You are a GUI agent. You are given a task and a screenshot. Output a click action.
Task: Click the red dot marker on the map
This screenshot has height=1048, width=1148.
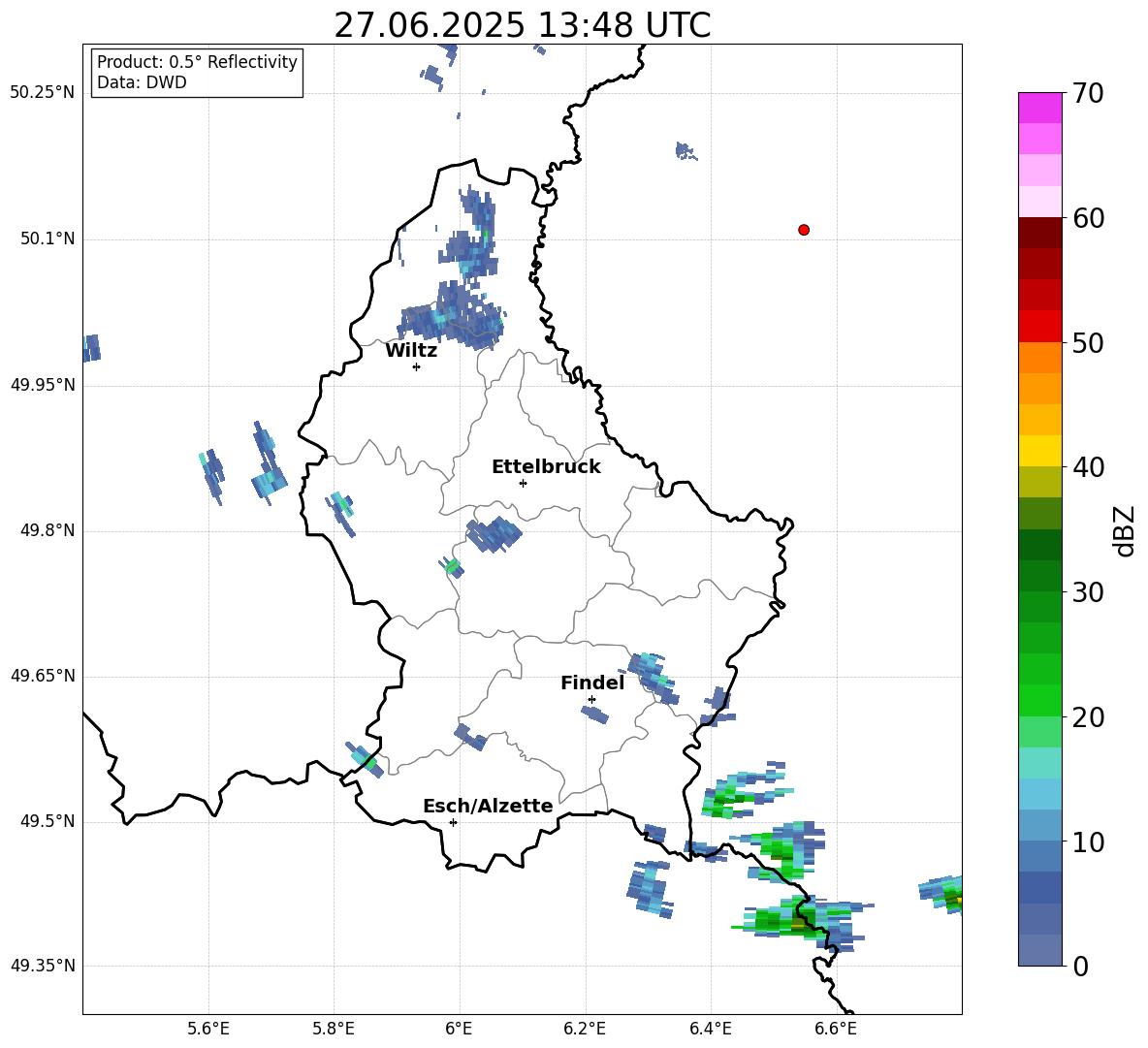pos(804,230)
